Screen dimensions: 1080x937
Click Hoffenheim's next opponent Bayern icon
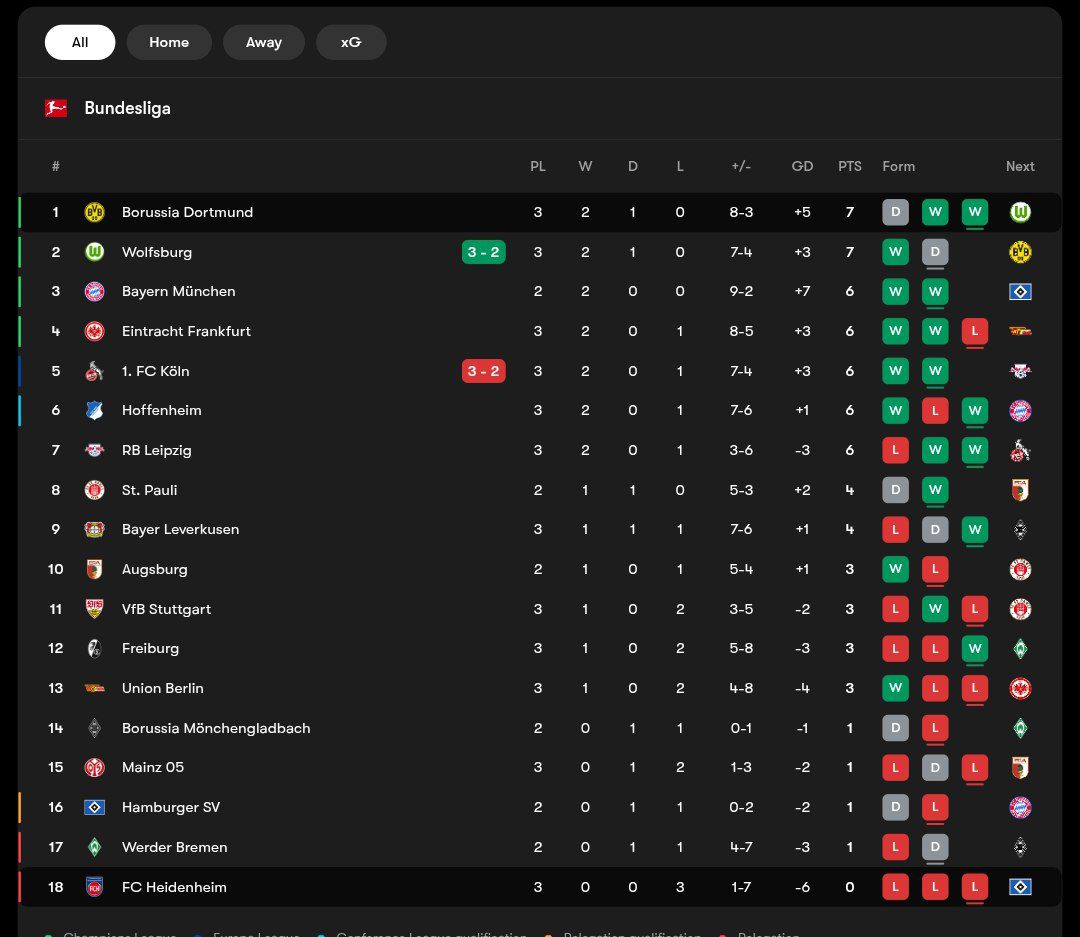[1020, 411]
